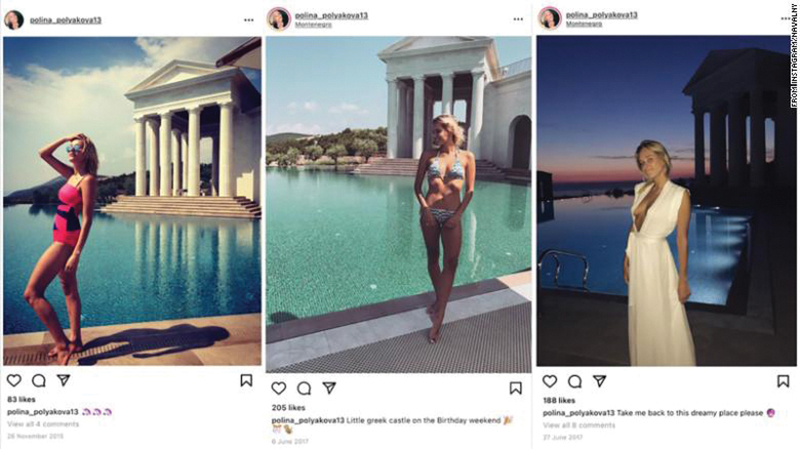Comment on the Little greek castle post
The image size is (800, 449).
click(x=304, y=388)
